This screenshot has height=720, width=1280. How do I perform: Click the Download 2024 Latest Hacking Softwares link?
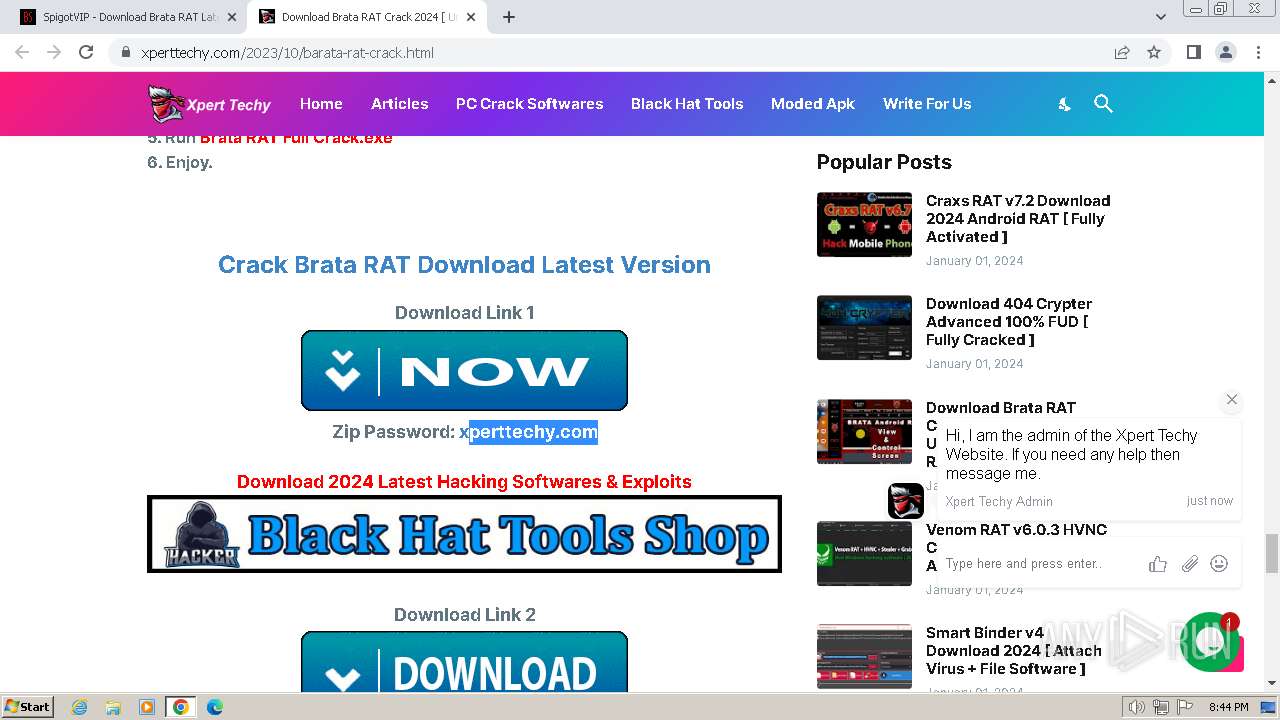pyautogui.click(x=464, y=482)
